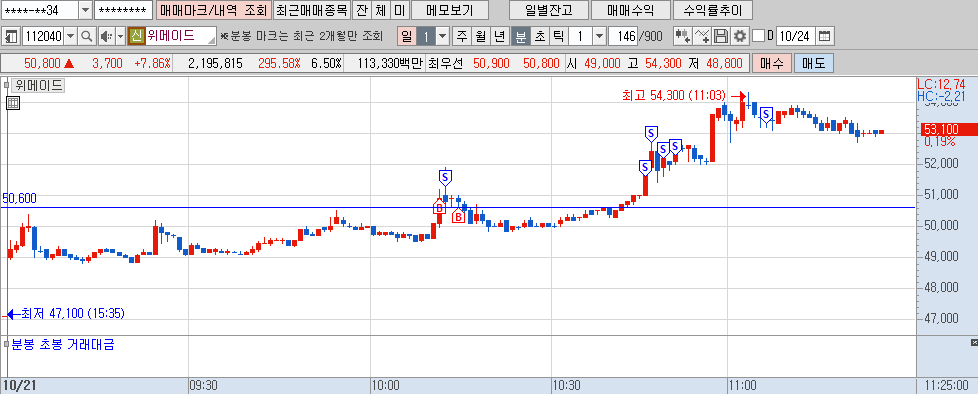Click the magnifier stock search icon
Image resolution: width=978 pixels, height=394 pixels.
coord(87,36)
